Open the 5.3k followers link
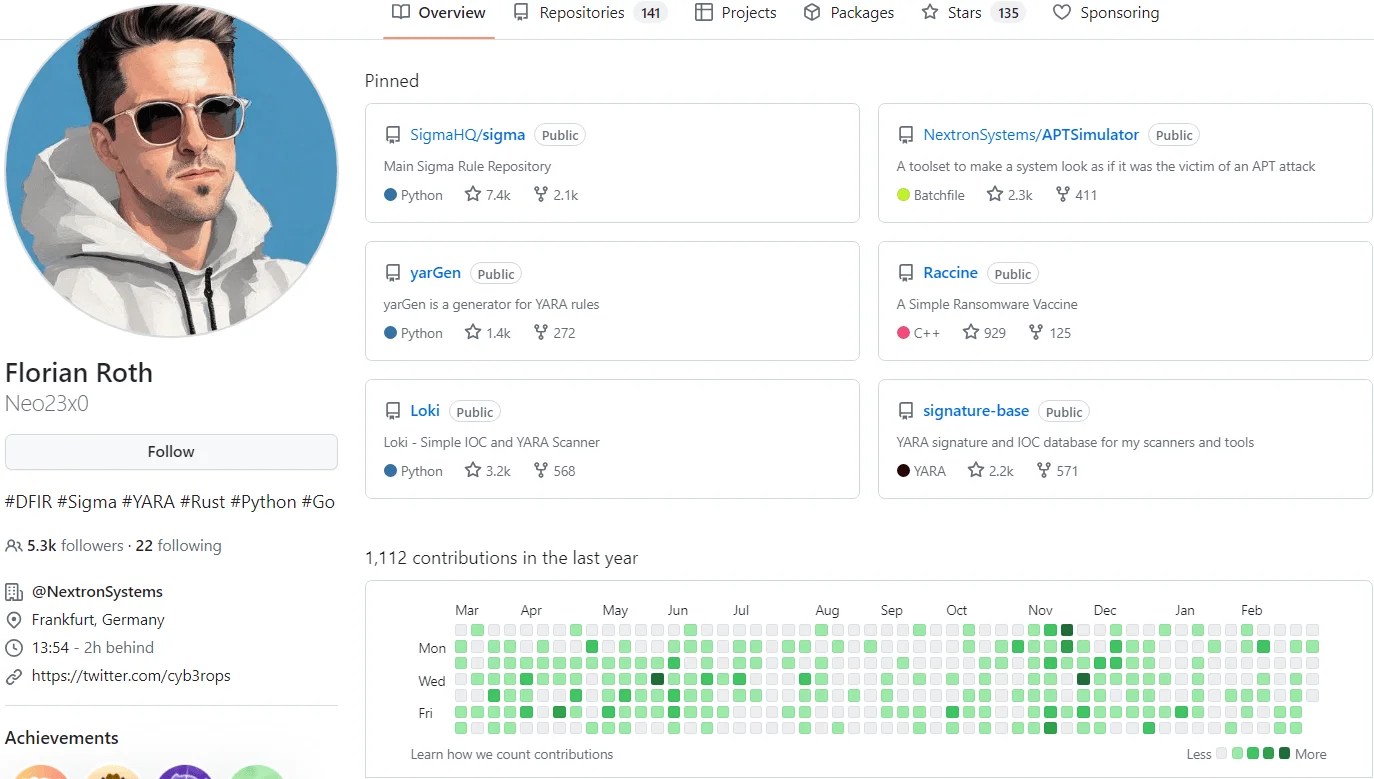The height and width of the screenshot is (779, 1374). pyautogui.click(x=76, y=546)
